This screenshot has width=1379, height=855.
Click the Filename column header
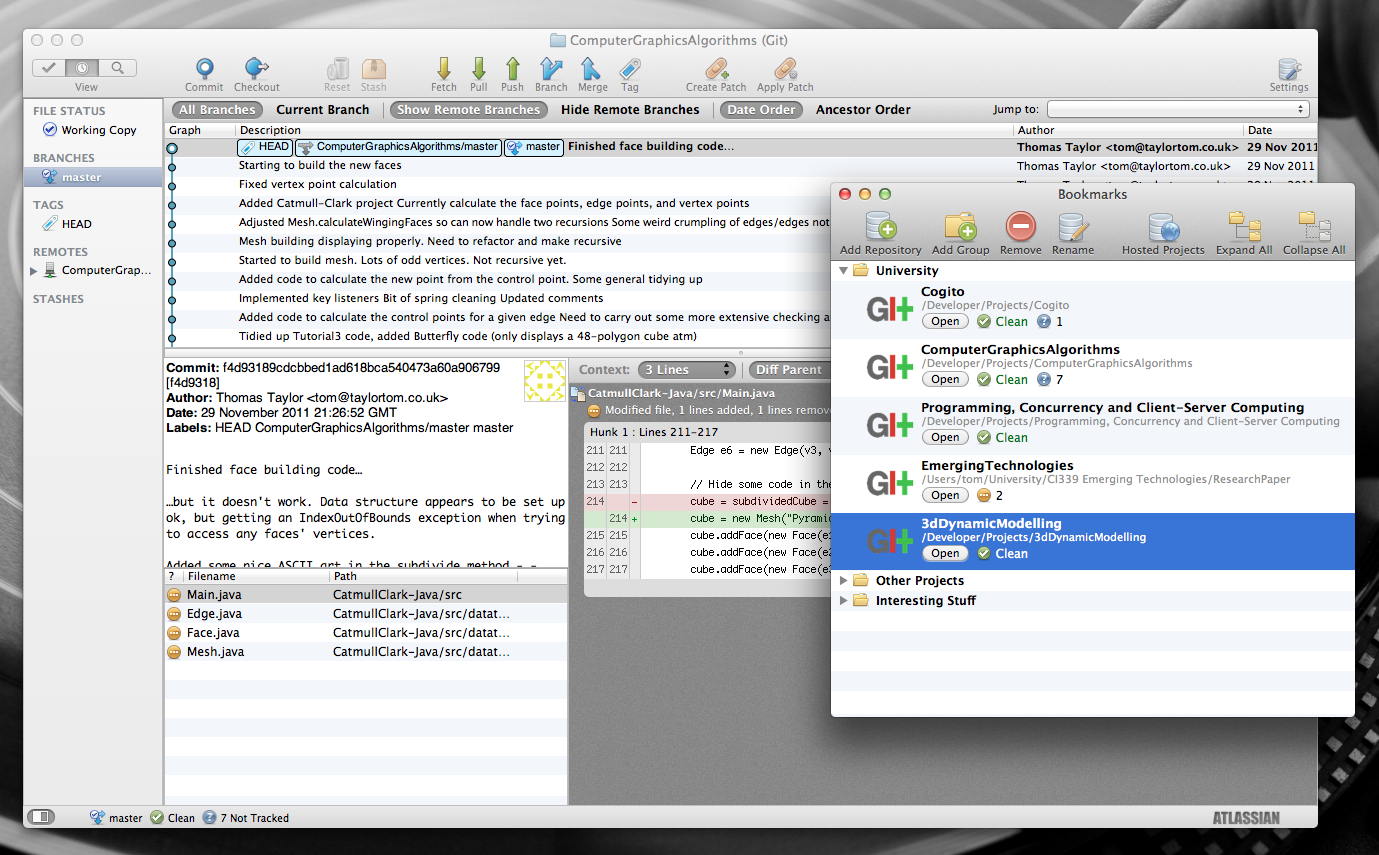[x=256, y=576]
